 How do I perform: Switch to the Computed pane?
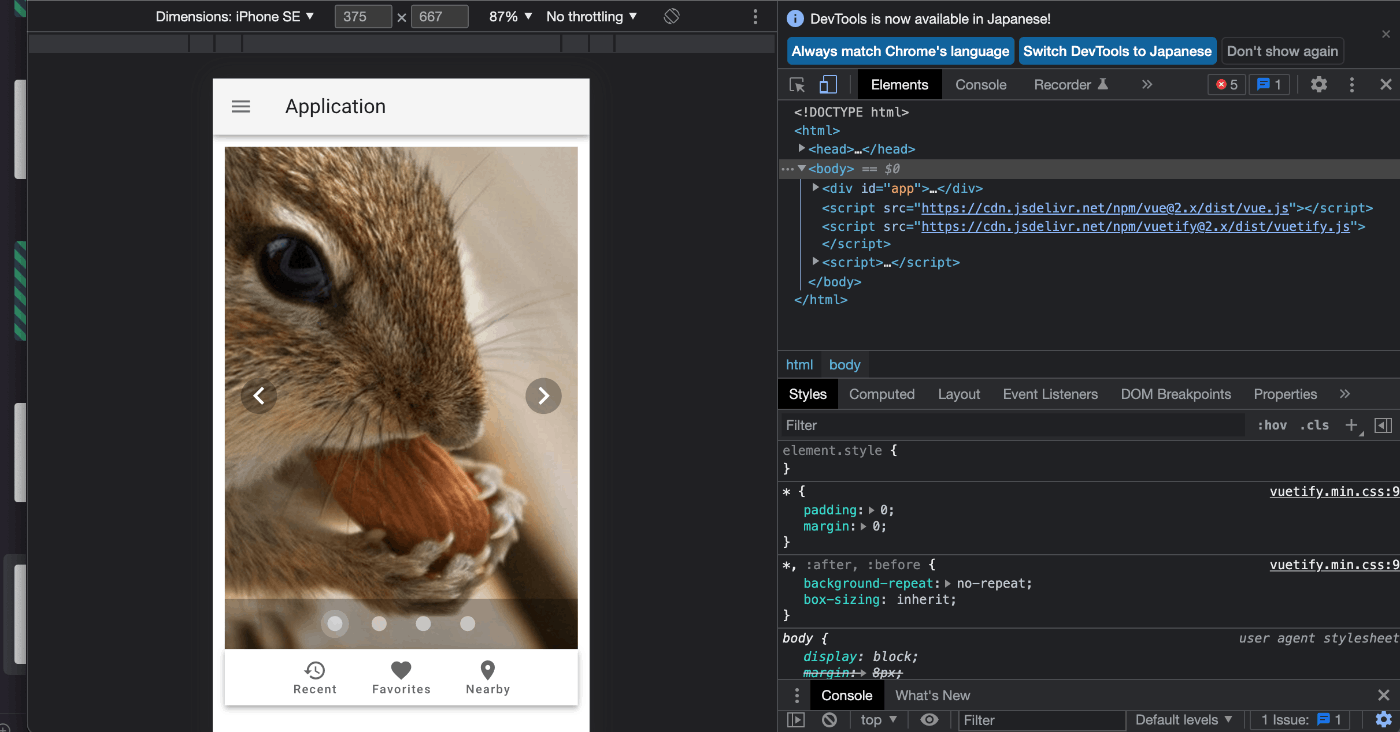pyautogui.click(x=882, y=394)
